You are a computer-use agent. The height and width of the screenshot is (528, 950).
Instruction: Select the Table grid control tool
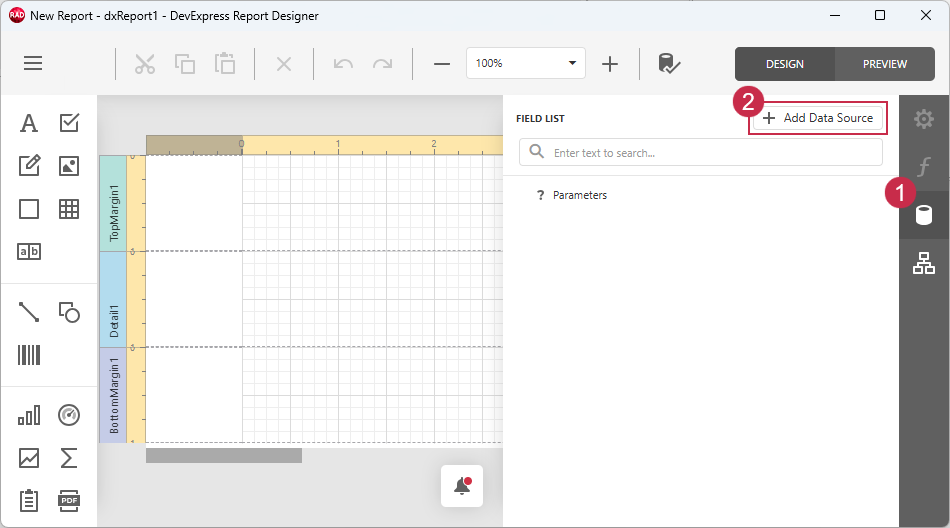click(69, 209)
